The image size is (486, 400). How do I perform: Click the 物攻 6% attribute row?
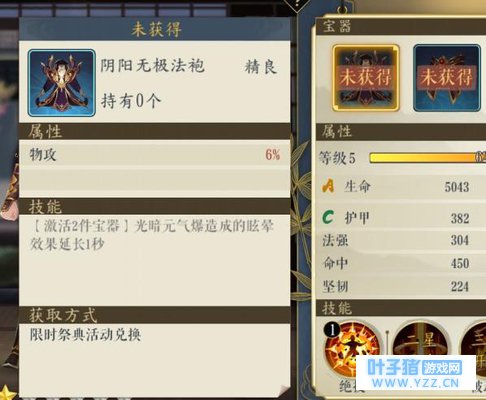(154, 154)
